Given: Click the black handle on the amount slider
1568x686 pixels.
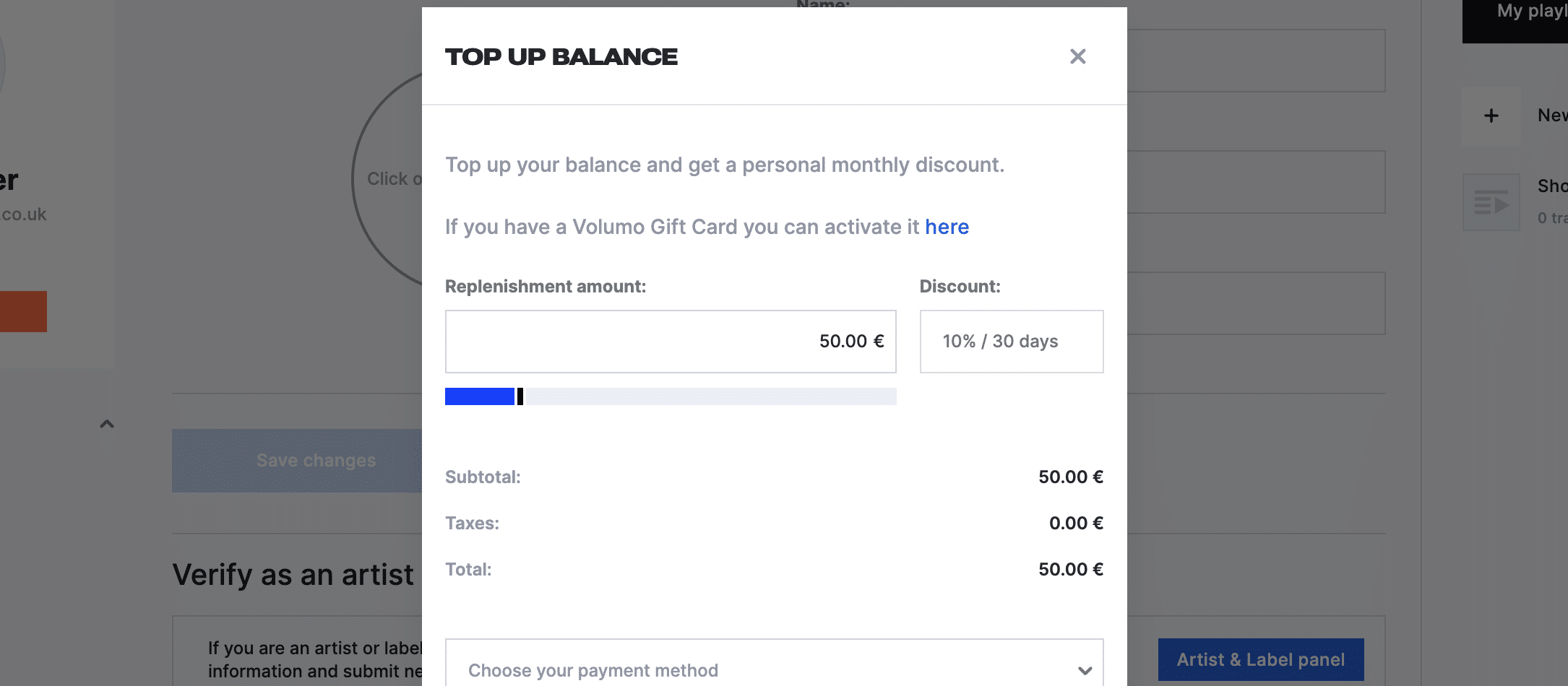Looking at the screenshot, I should pos(520,396).
